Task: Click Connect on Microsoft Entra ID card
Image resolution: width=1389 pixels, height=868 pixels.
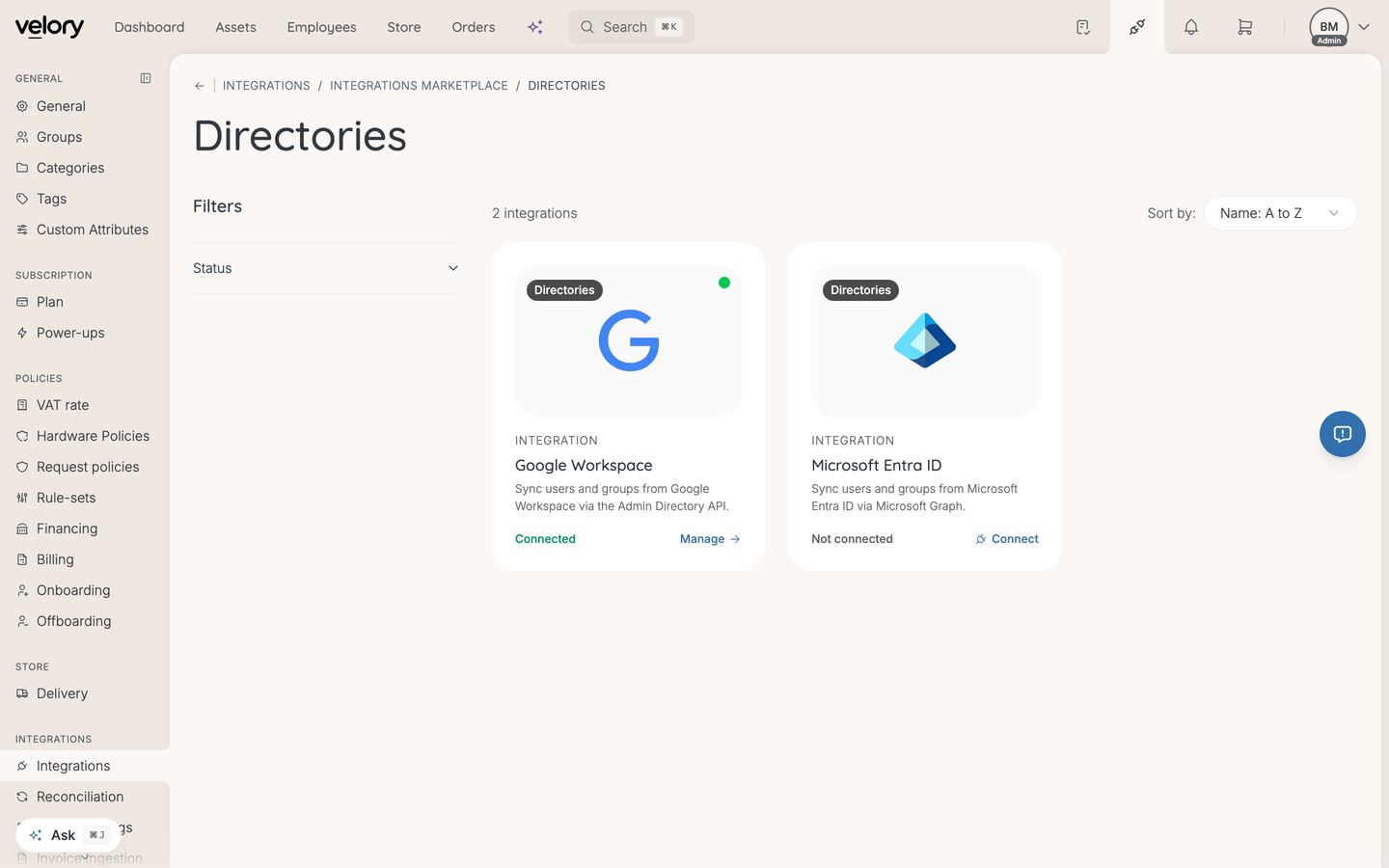Action: (x=1007, y=539)
